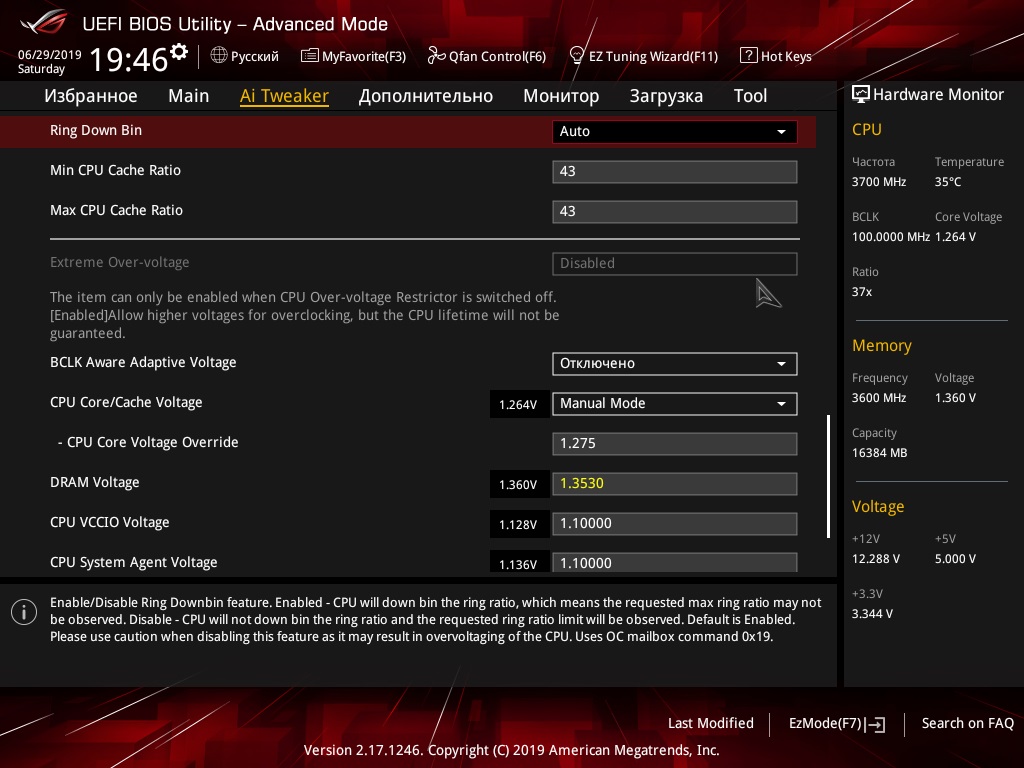Click the 3700 MHz CPU frequency value
The image size is (1024, 768).
tap(879, 182)
